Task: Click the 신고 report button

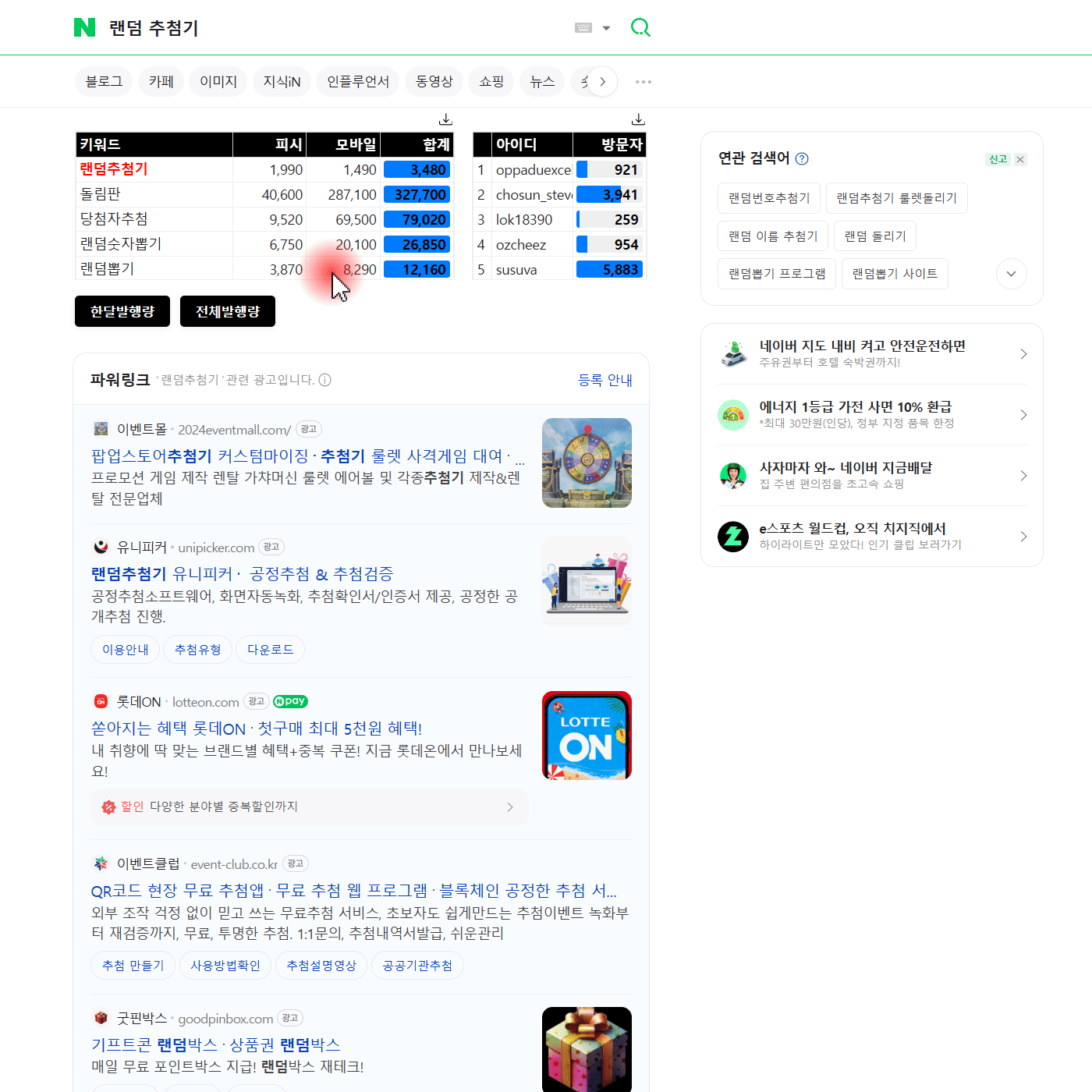Action: click(x=998, y=159)
